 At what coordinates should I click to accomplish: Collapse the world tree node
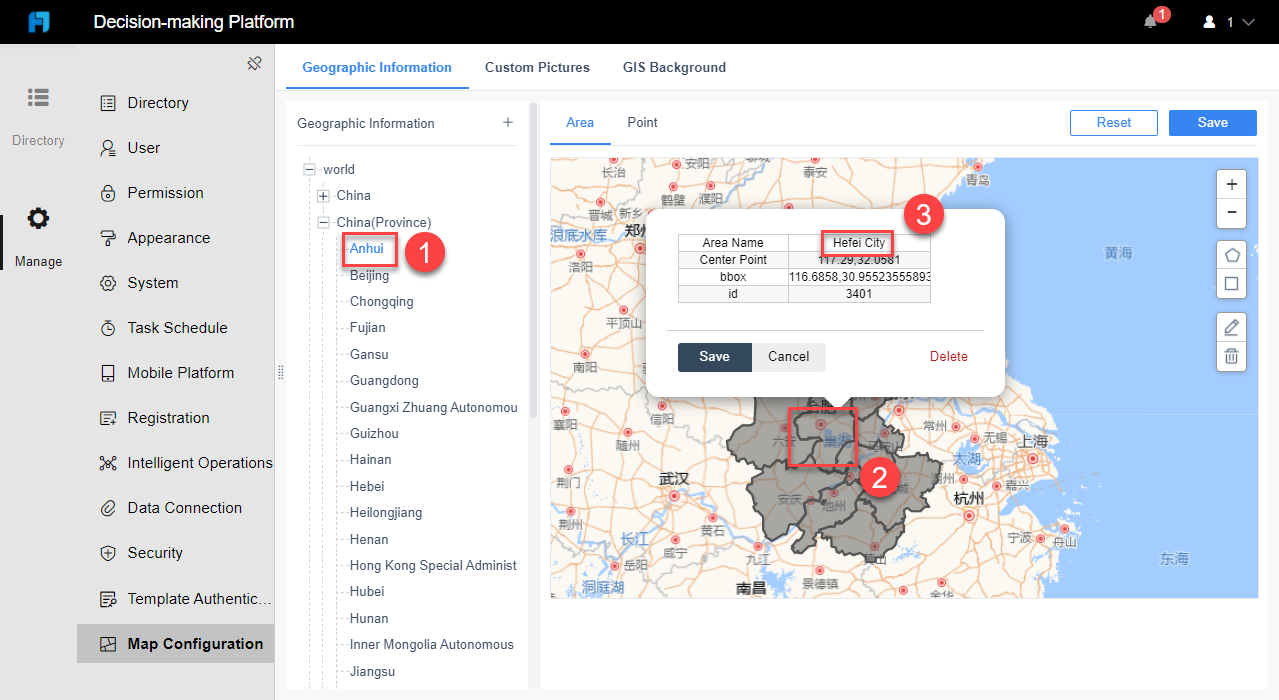(x=309, y=169)
